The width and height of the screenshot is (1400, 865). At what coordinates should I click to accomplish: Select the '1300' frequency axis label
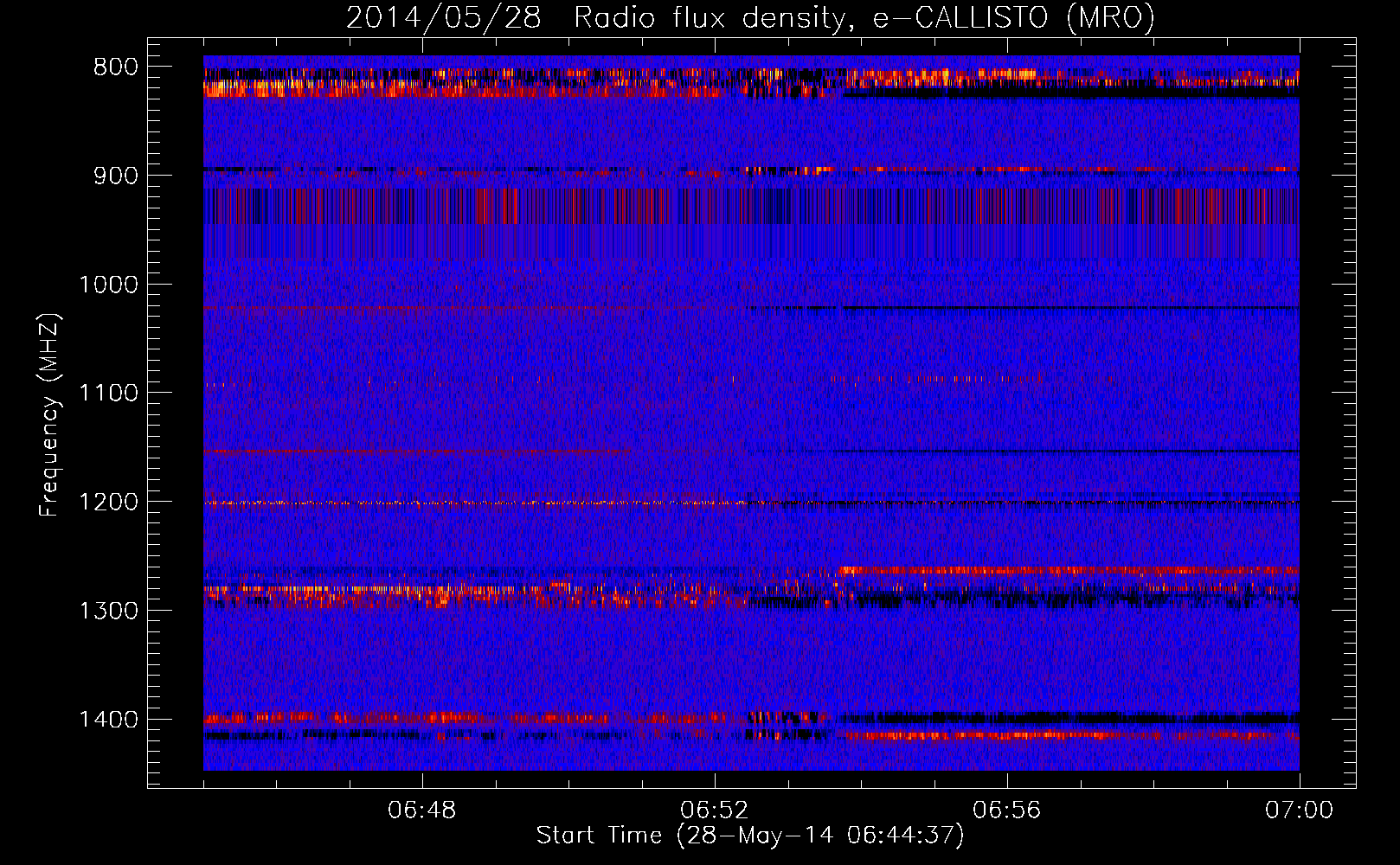pos(108,611)
